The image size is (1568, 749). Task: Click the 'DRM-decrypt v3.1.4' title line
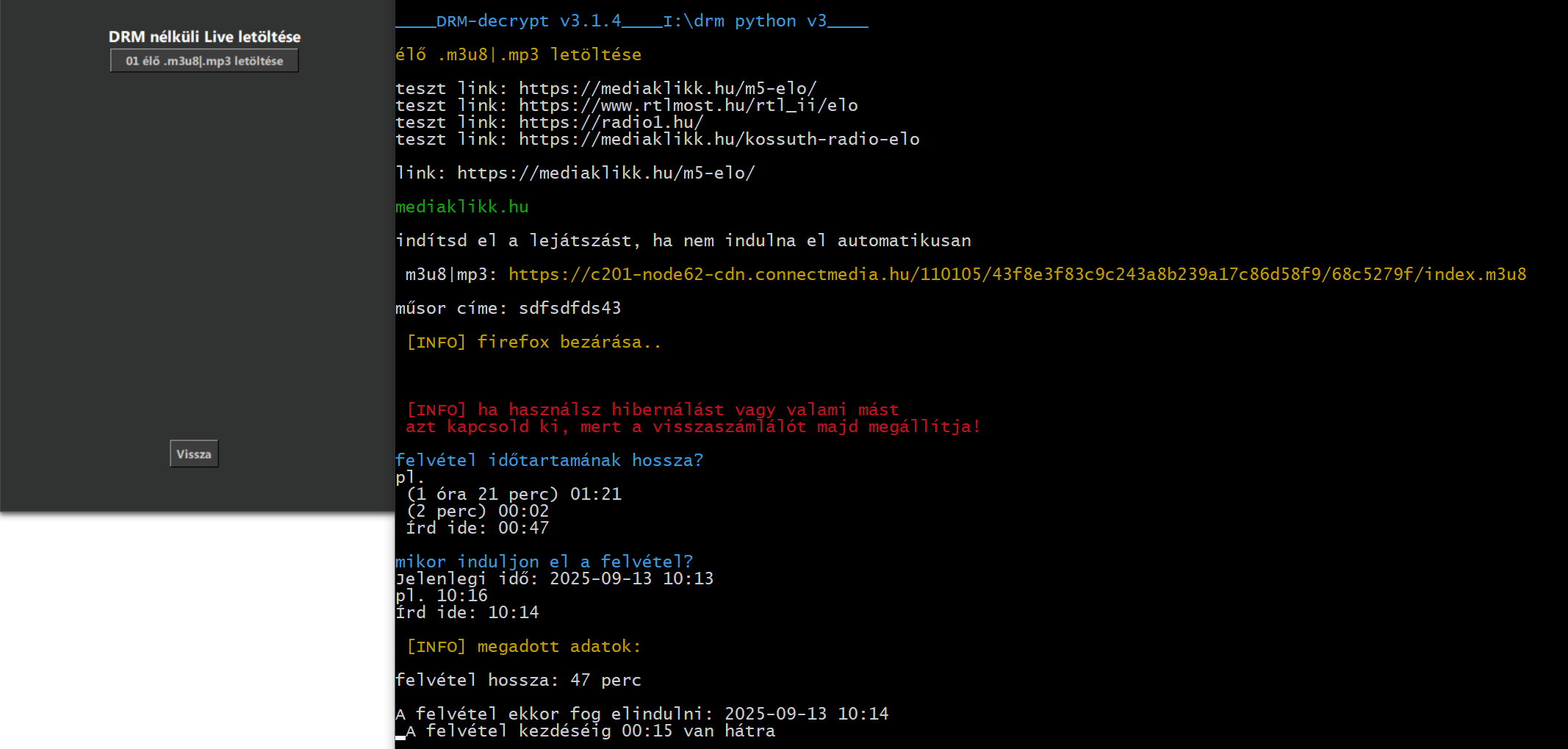[632, 21]
